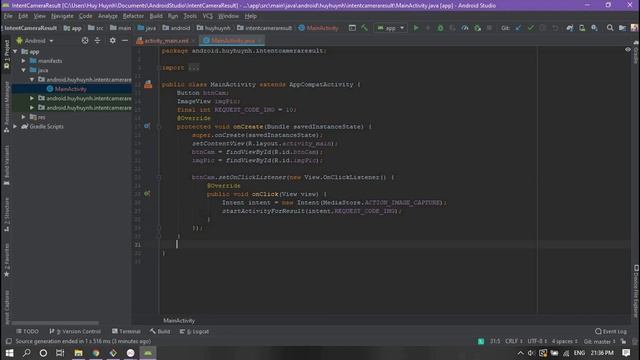Viewport: 640px width, 360px height.
Task: Open the VCS menu
Action: [x=207, y=16]
